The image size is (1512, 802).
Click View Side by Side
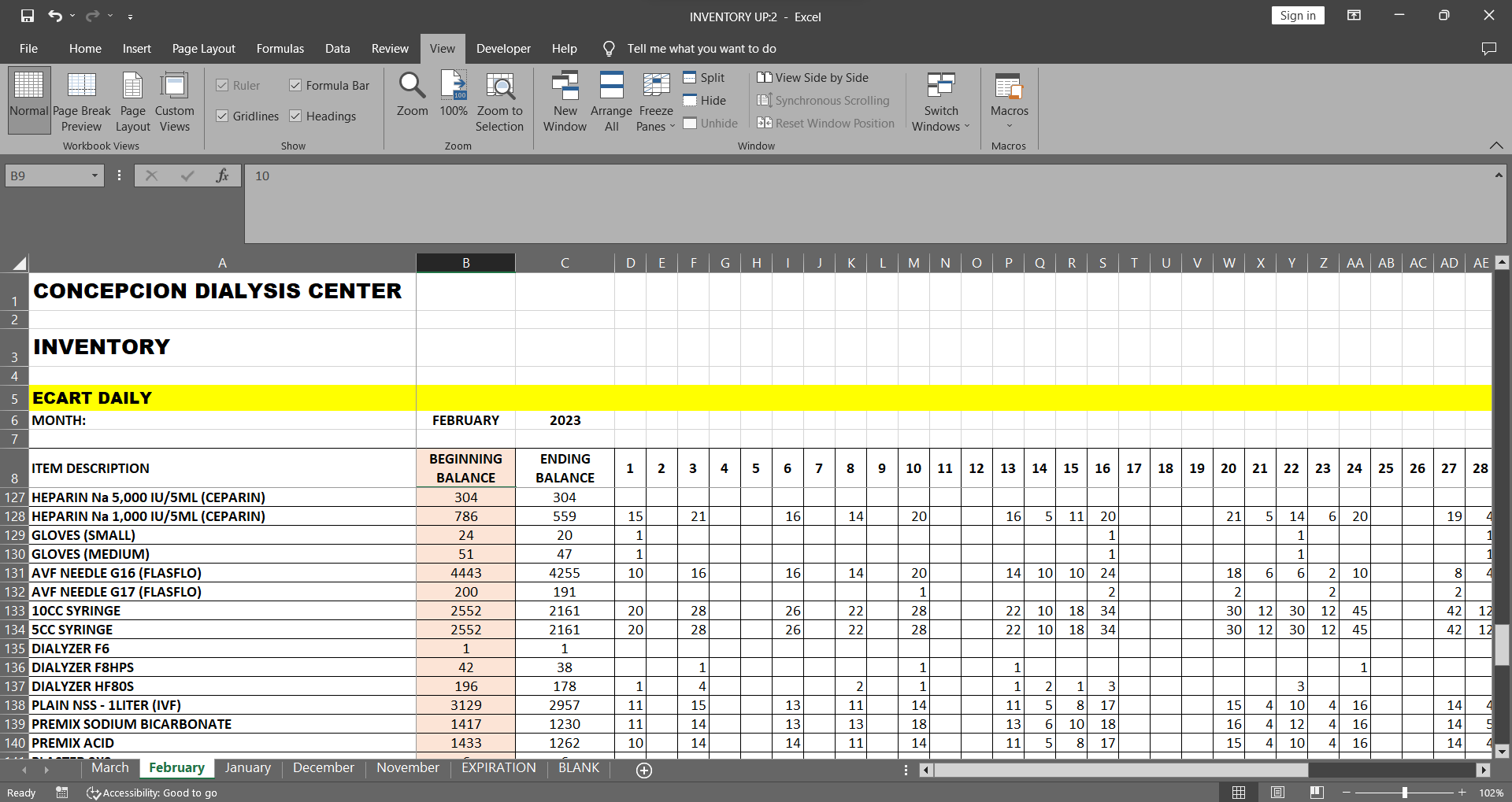(813, 77)
